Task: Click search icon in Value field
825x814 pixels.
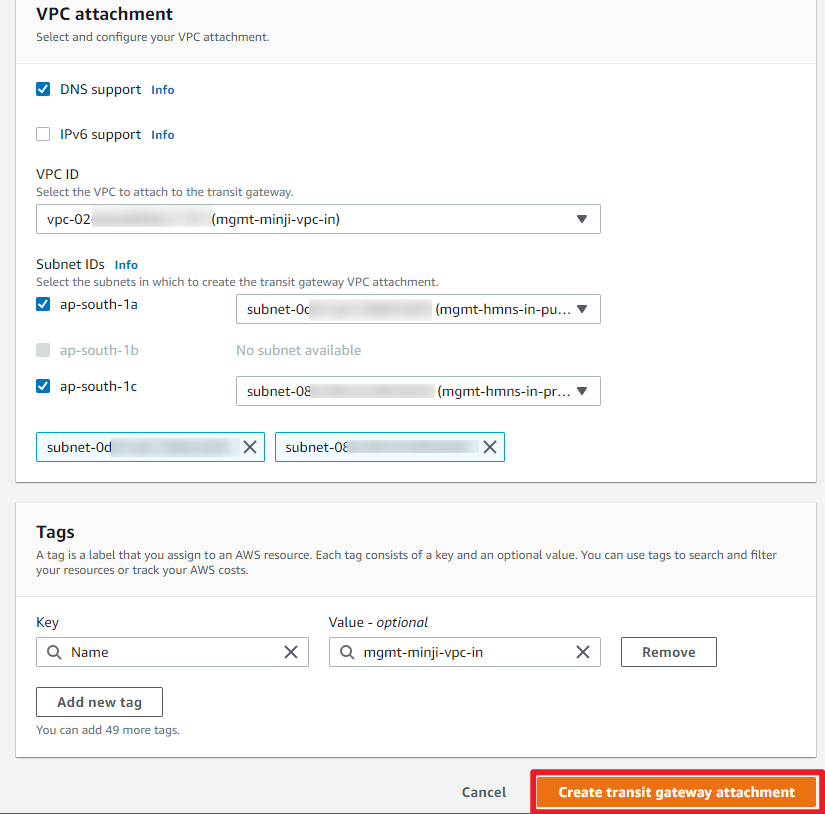Action: tap(347, 652)
